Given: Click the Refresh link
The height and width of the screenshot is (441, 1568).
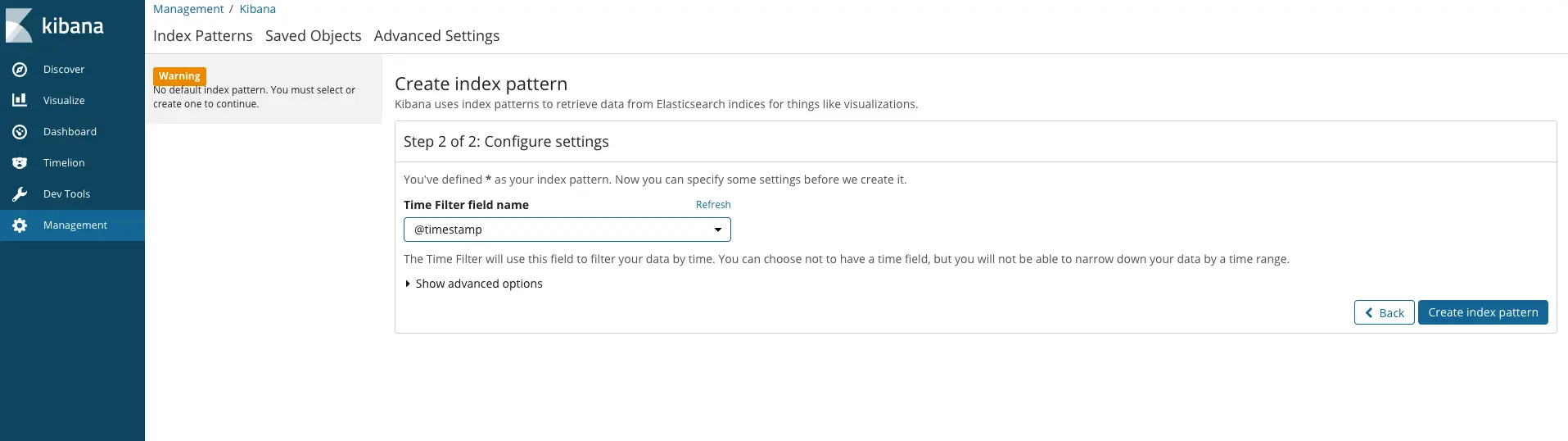Looking at the screenshot, I should pos(713,205).
